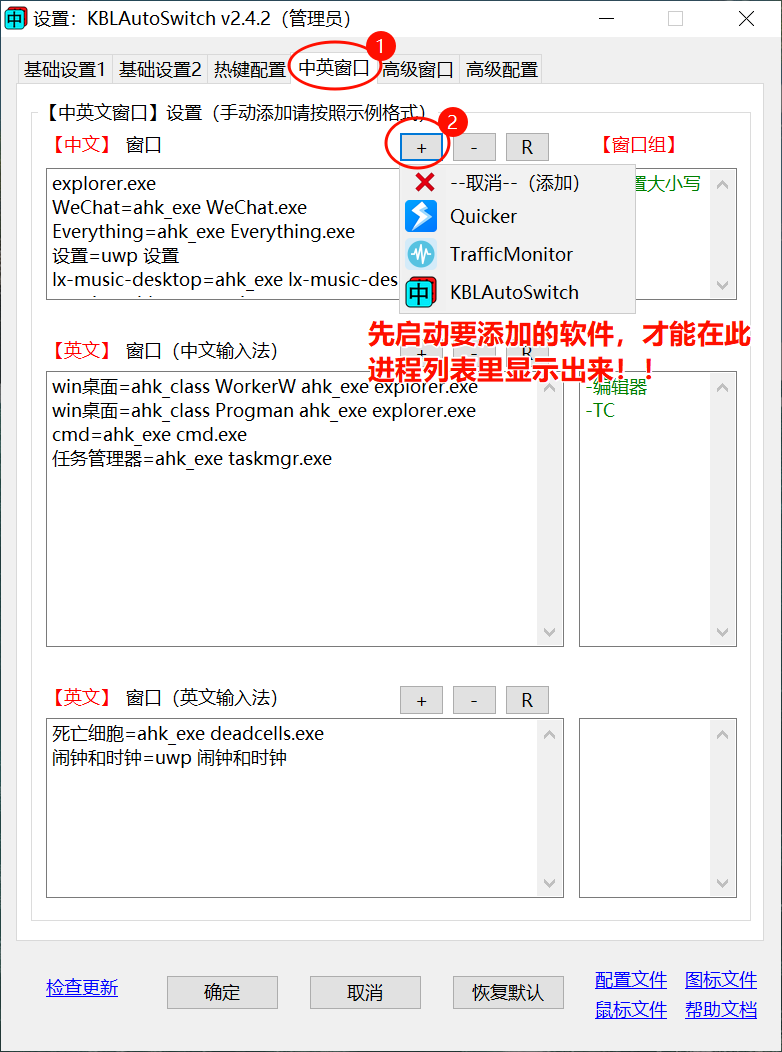Viewport: 782px width, 1052px height.
Task: Click minus button beside Chinese window list
Action: pos(474,147)
